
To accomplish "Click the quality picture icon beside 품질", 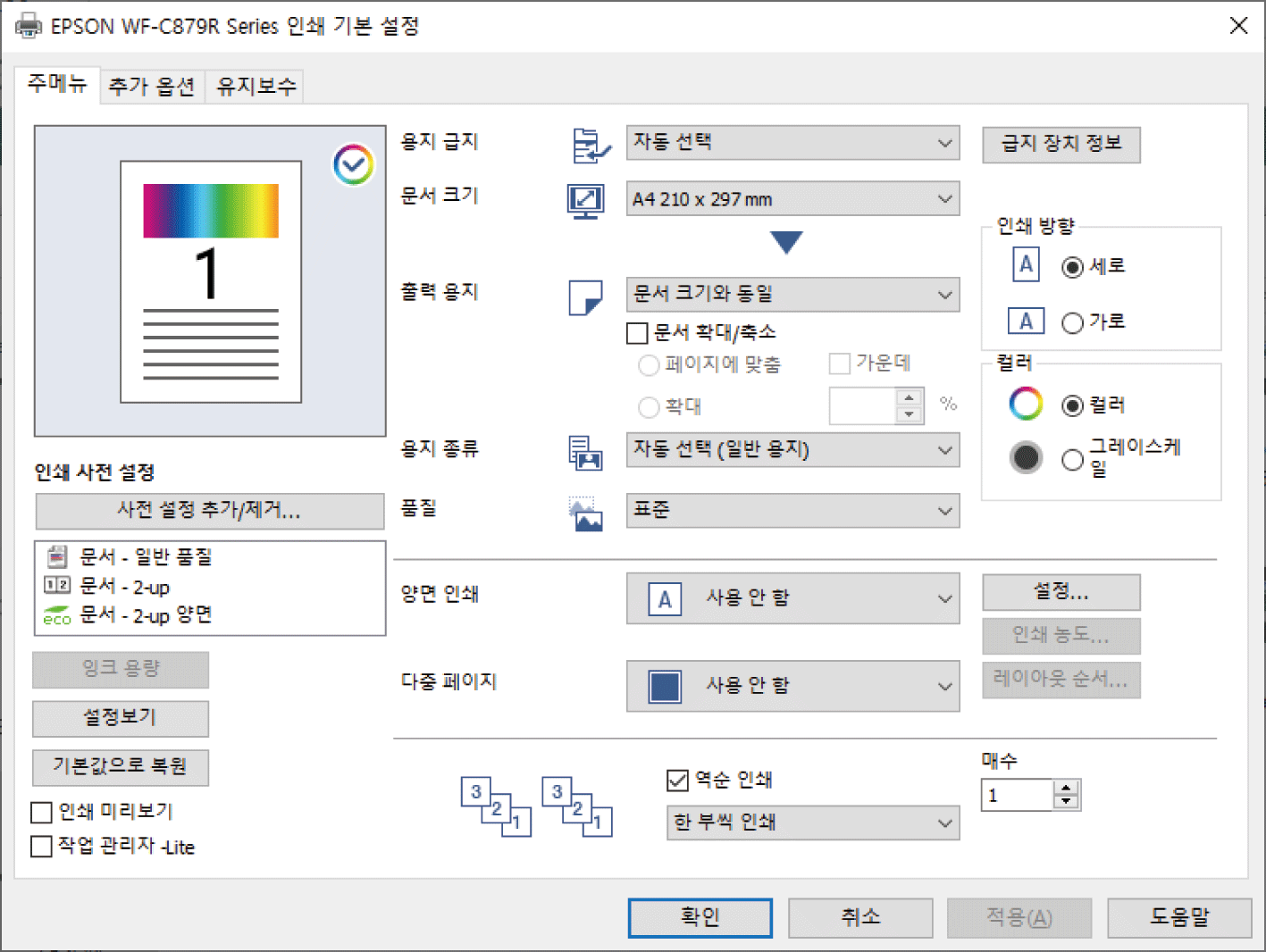I will pyautogui.click(x=586, y=514).
